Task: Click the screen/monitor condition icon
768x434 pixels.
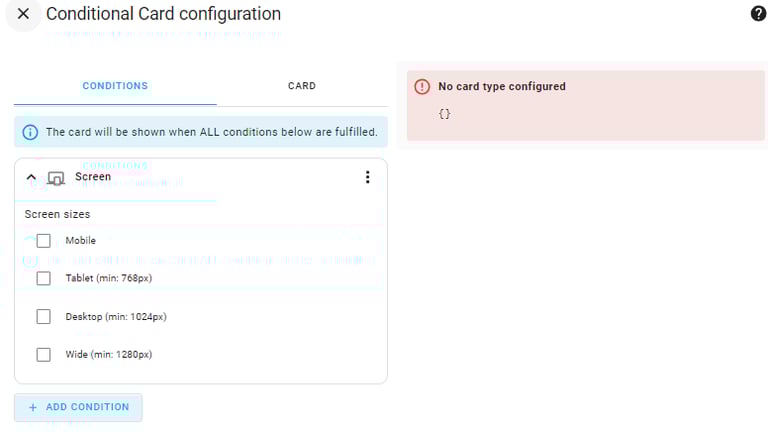Action: (x=56, y=178)
